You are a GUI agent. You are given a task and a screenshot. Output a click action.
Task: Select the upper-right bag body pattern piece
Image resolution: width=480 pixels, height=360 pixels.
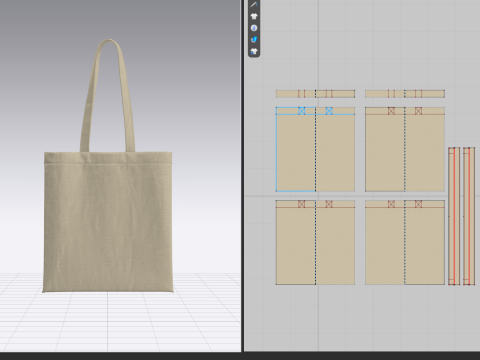tap(405, 149)
